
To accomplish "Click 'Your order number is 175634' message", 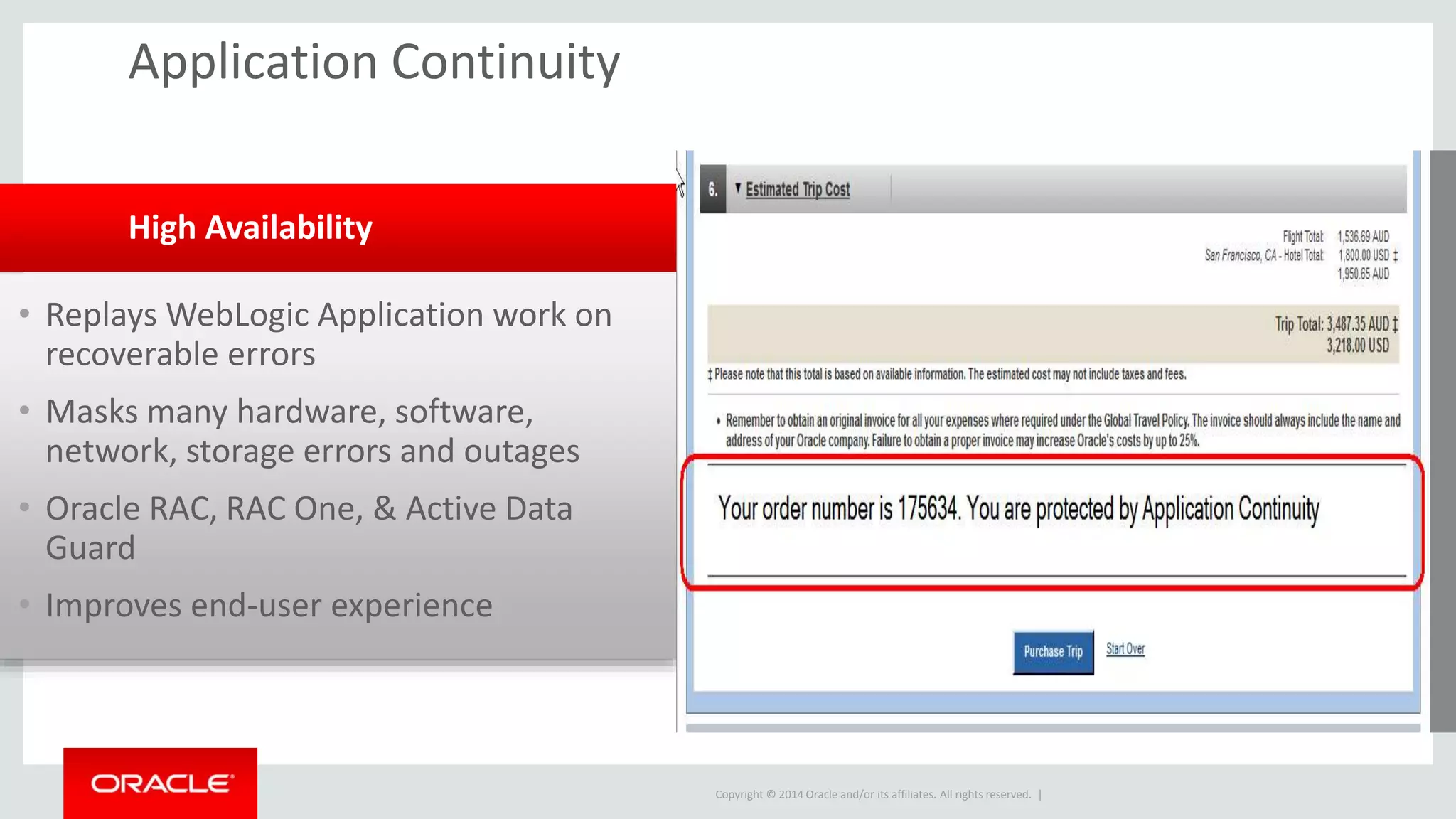I will tap(1018, 509).
